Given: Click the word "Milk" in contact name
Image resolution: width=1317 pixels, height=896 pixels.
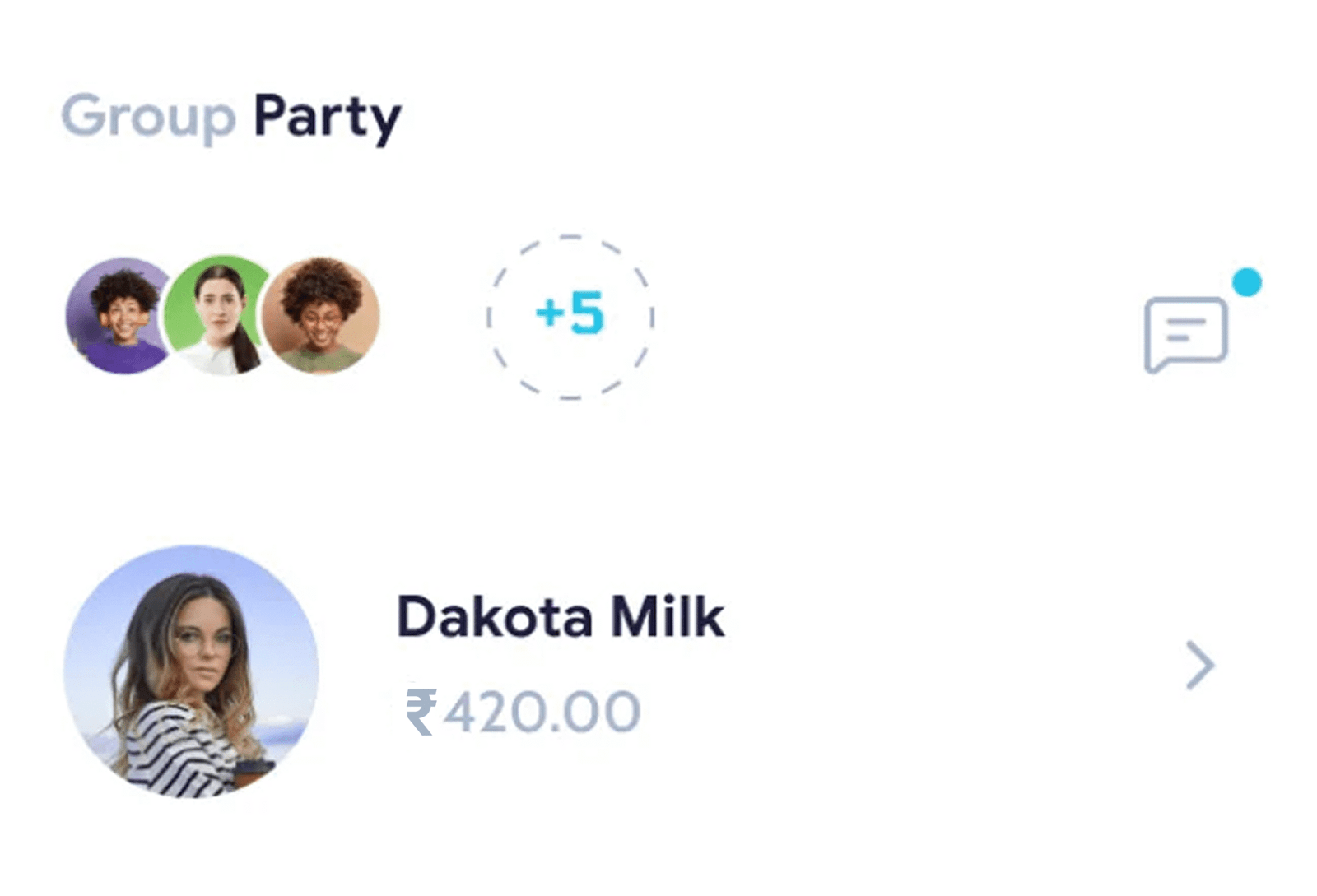Looking at the screenshot, I should pyautogui.click(x=667, y=616).
